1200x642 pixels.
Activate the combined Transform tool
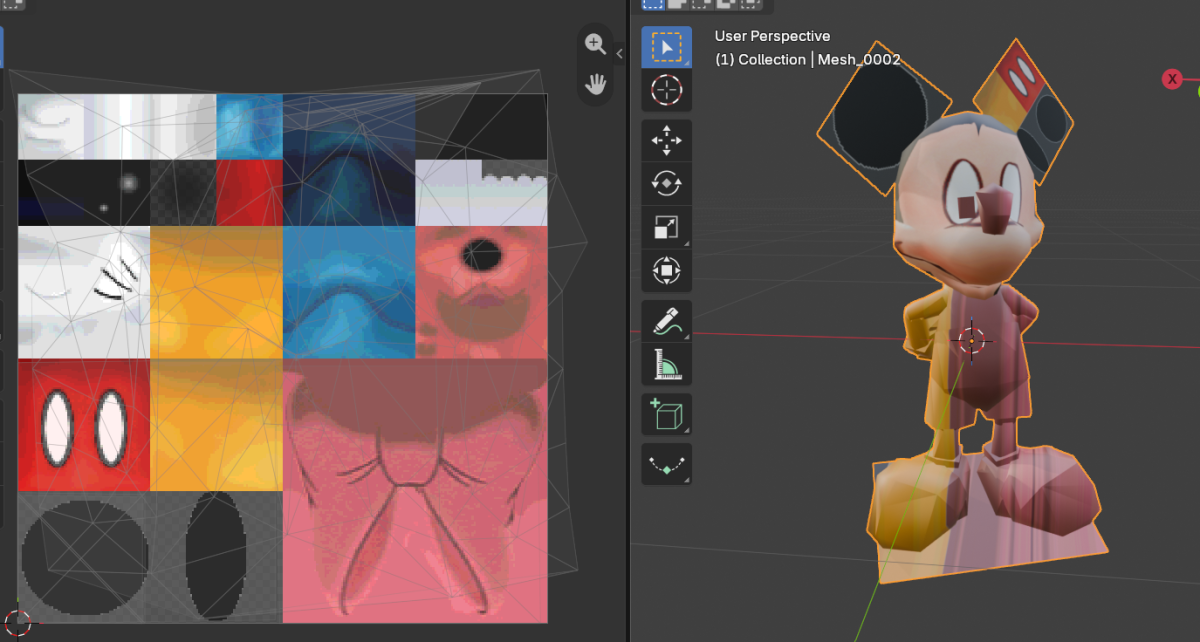[666, 270]
